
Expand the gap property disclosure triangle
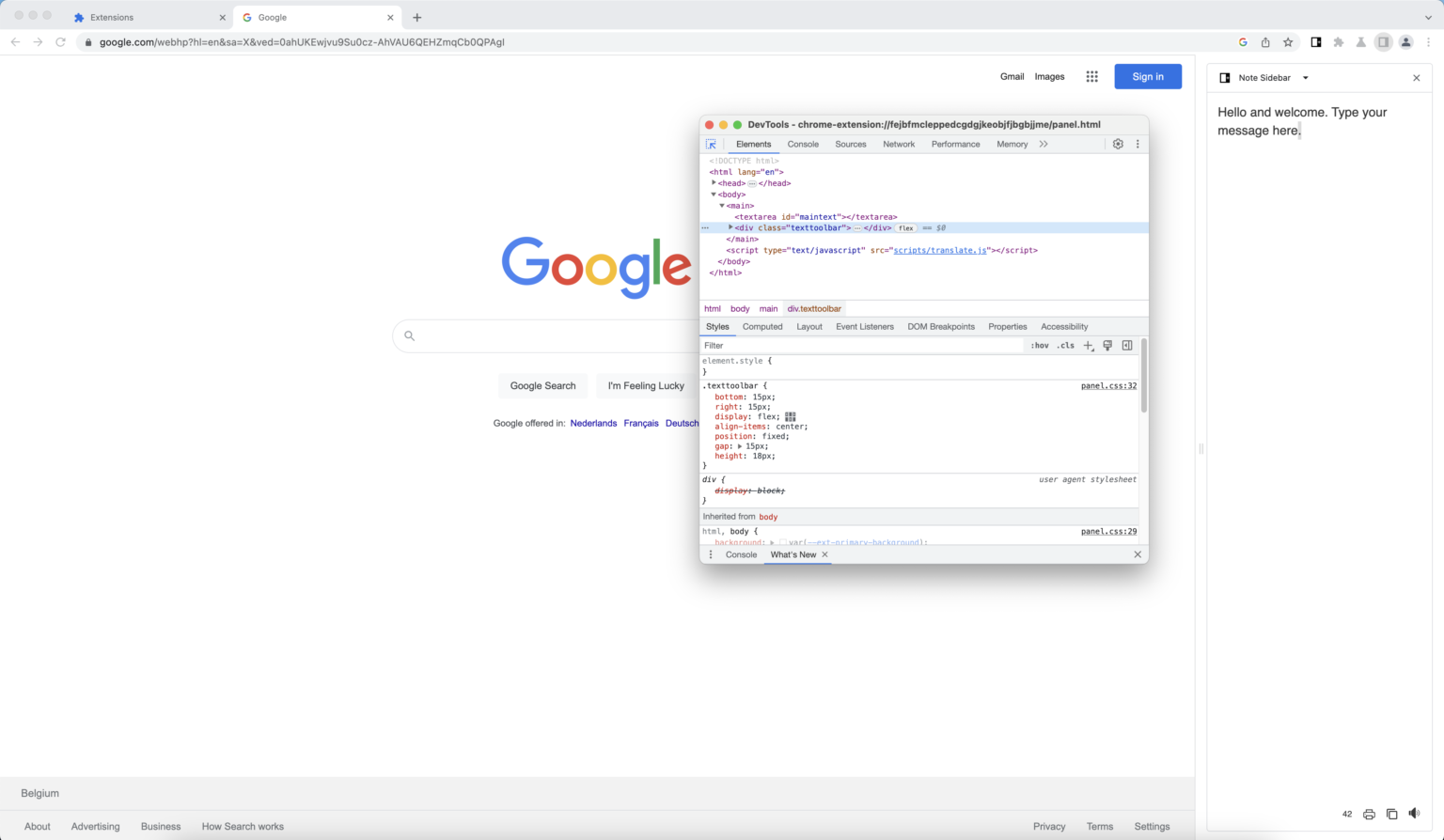point(739,446)
